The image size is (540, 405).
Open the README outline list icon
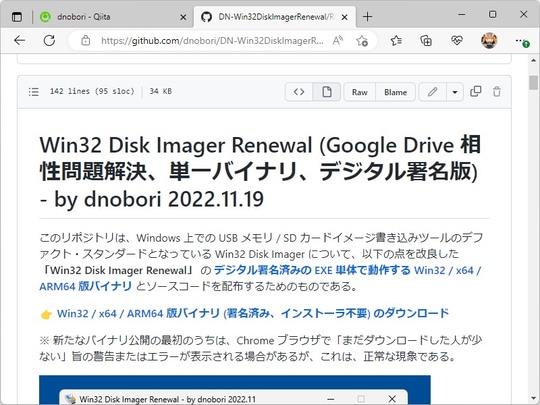[x=33, y=92]
